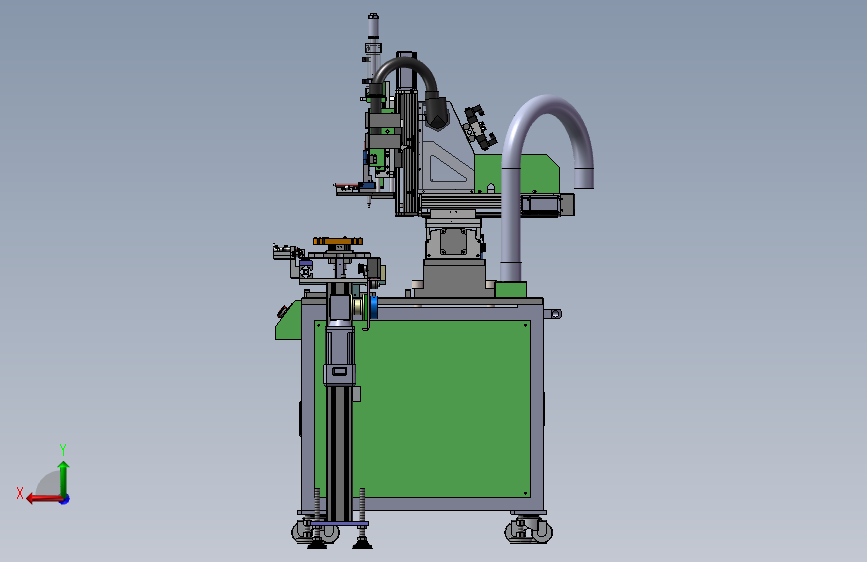Click the blue Z axis dot of the triad
This screenshot has height=562, width=867.
pos(65,499)
